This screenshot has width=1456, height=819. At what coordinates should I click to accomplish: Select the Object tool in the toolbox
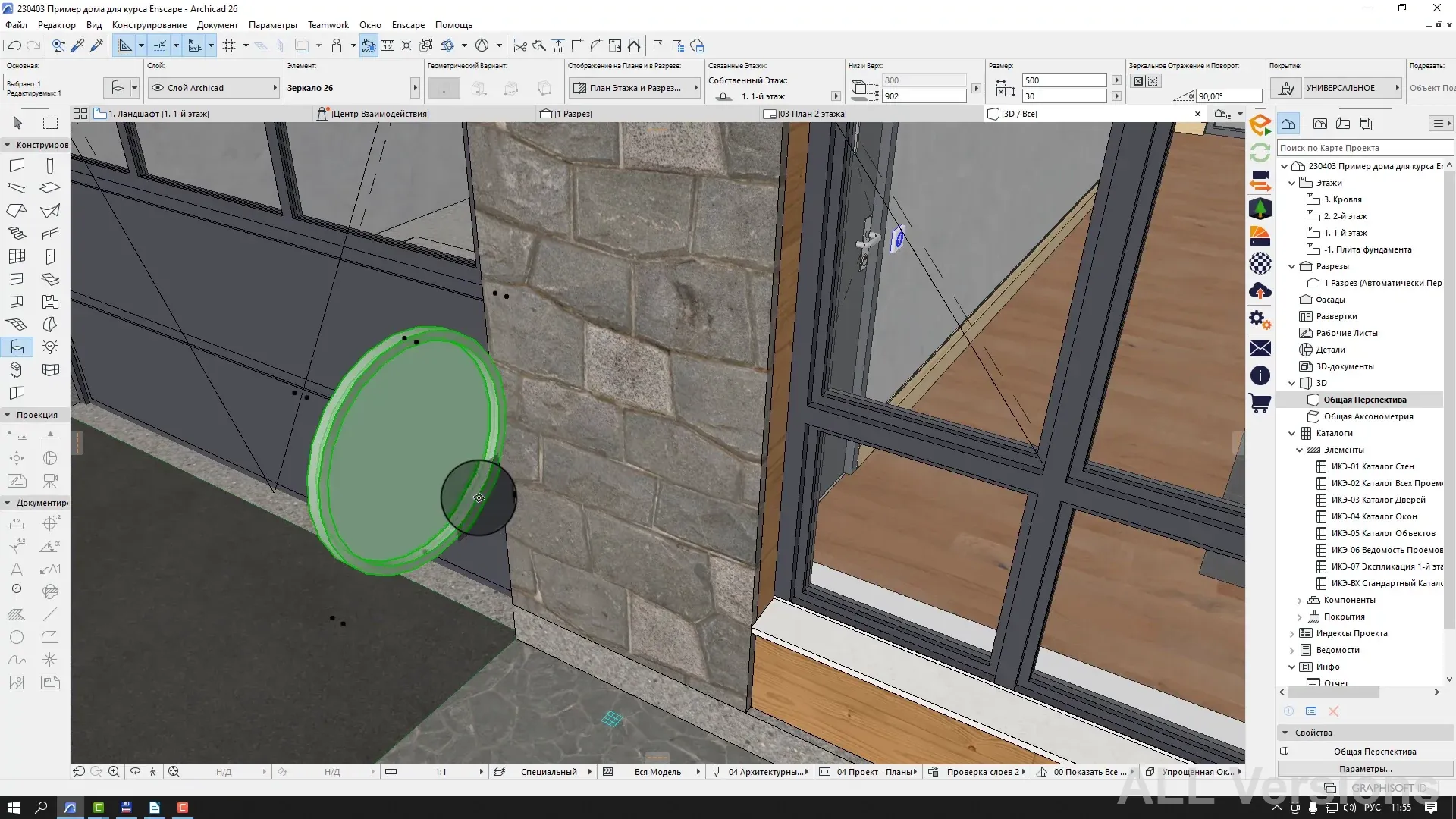(x=17, y=347)
